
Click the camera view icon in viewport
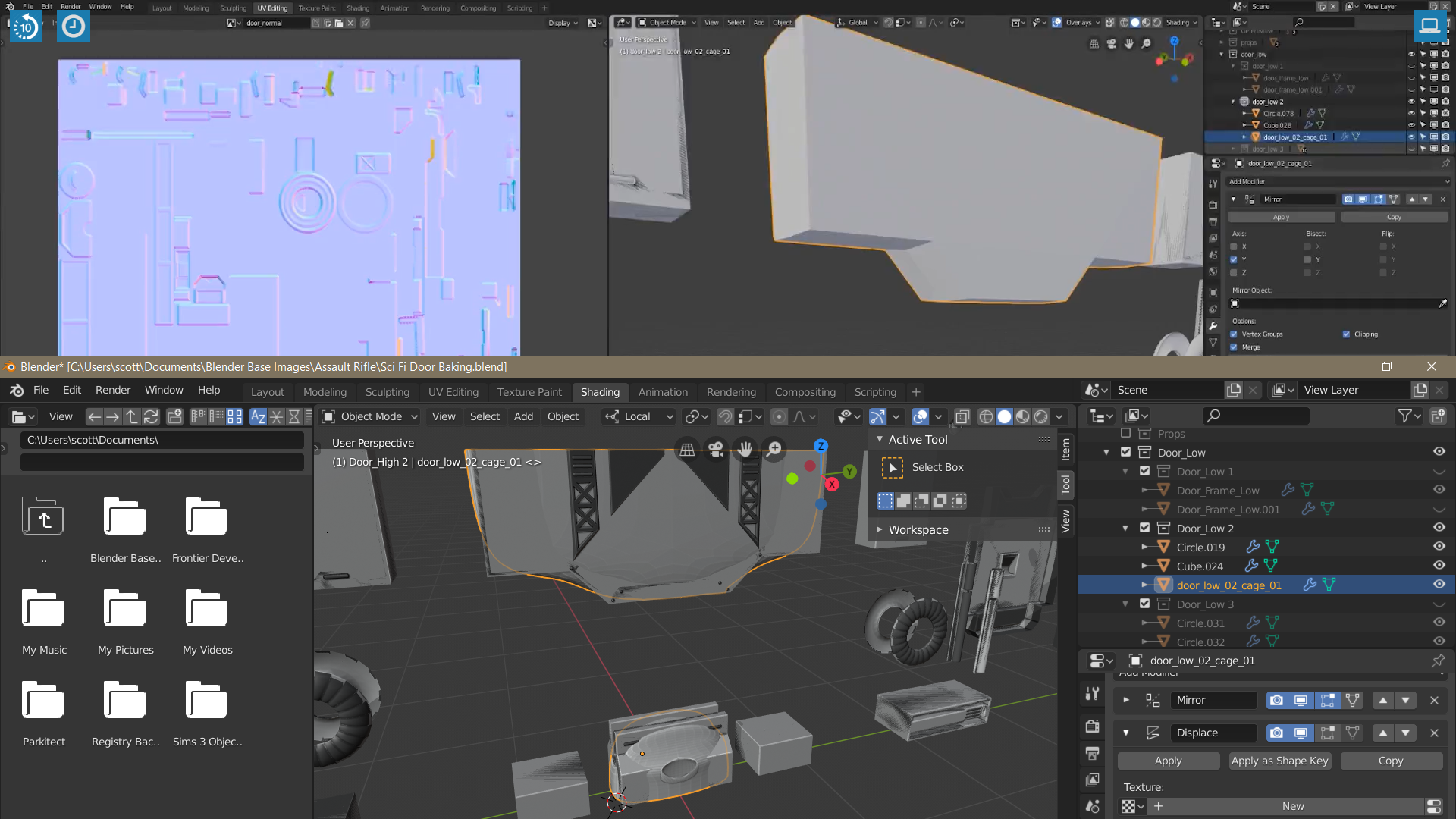point(716,449)
